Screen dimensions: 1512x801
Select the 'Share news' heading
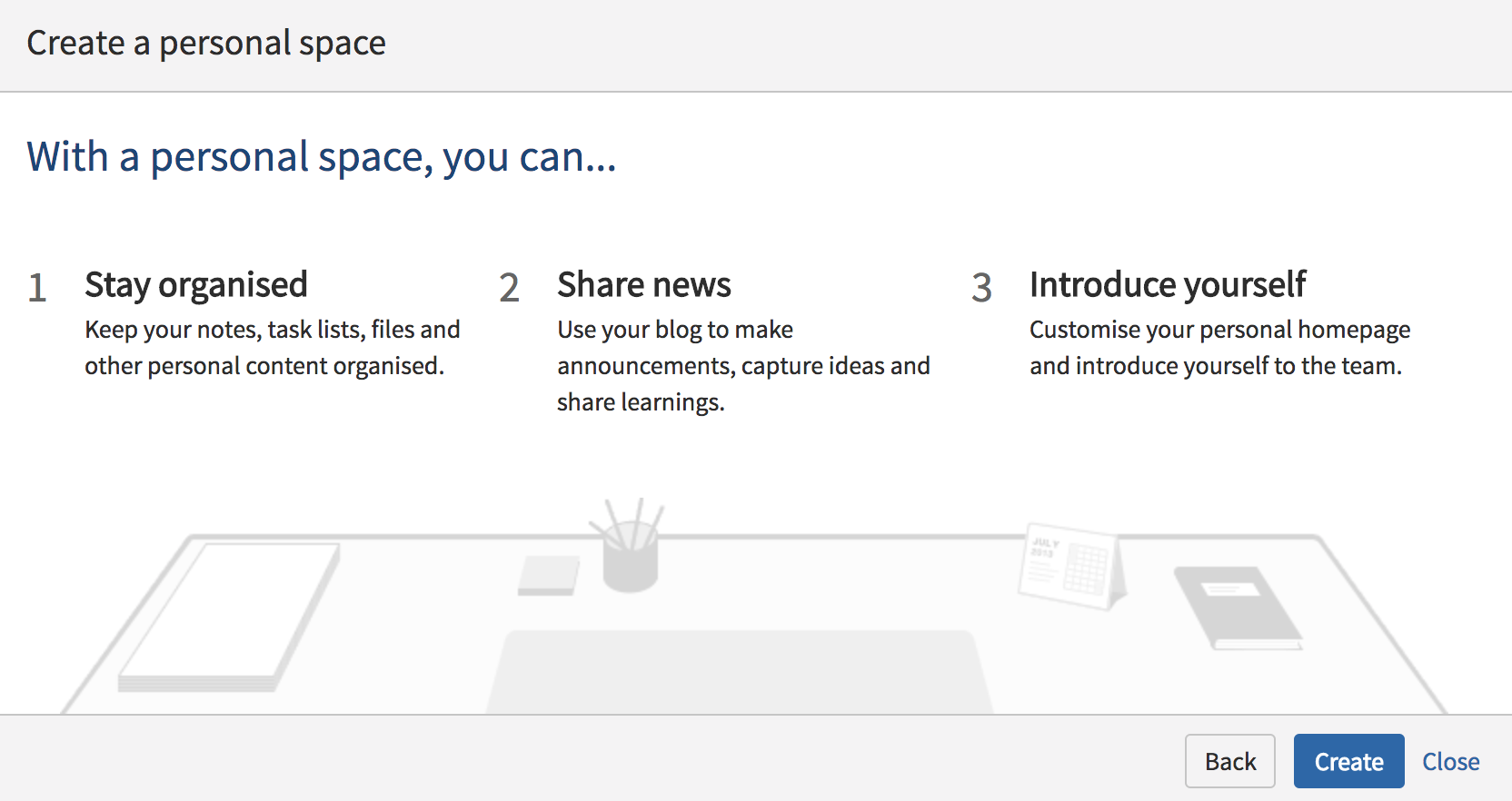[x=644, y=285]
